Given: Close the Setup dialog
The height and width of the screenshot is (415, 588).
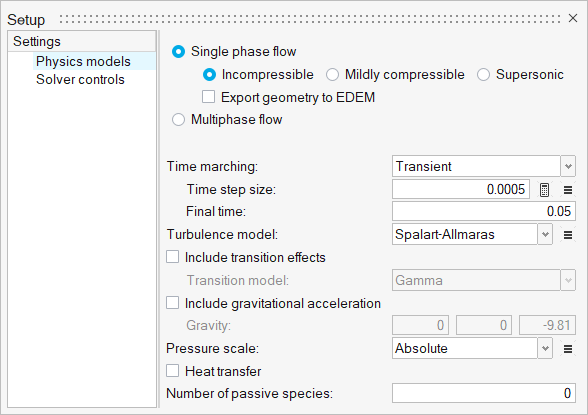Looking at the screenshot, I should click(x=573, y=18).
